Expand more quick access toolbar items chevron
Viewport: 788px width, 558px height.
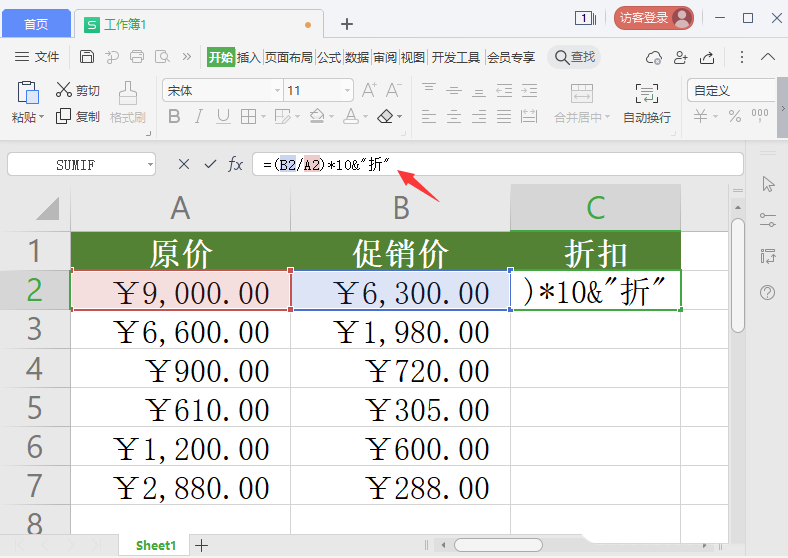pyautogui.click(x=186, y=57)
